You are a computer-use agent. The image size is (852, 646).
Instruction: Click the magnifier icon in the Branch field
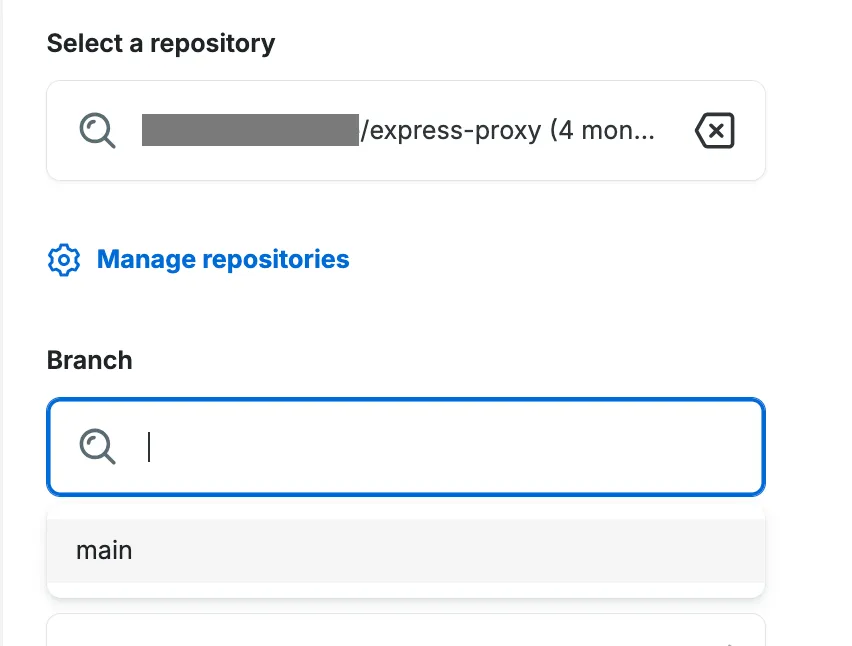(x=96, y=447)
